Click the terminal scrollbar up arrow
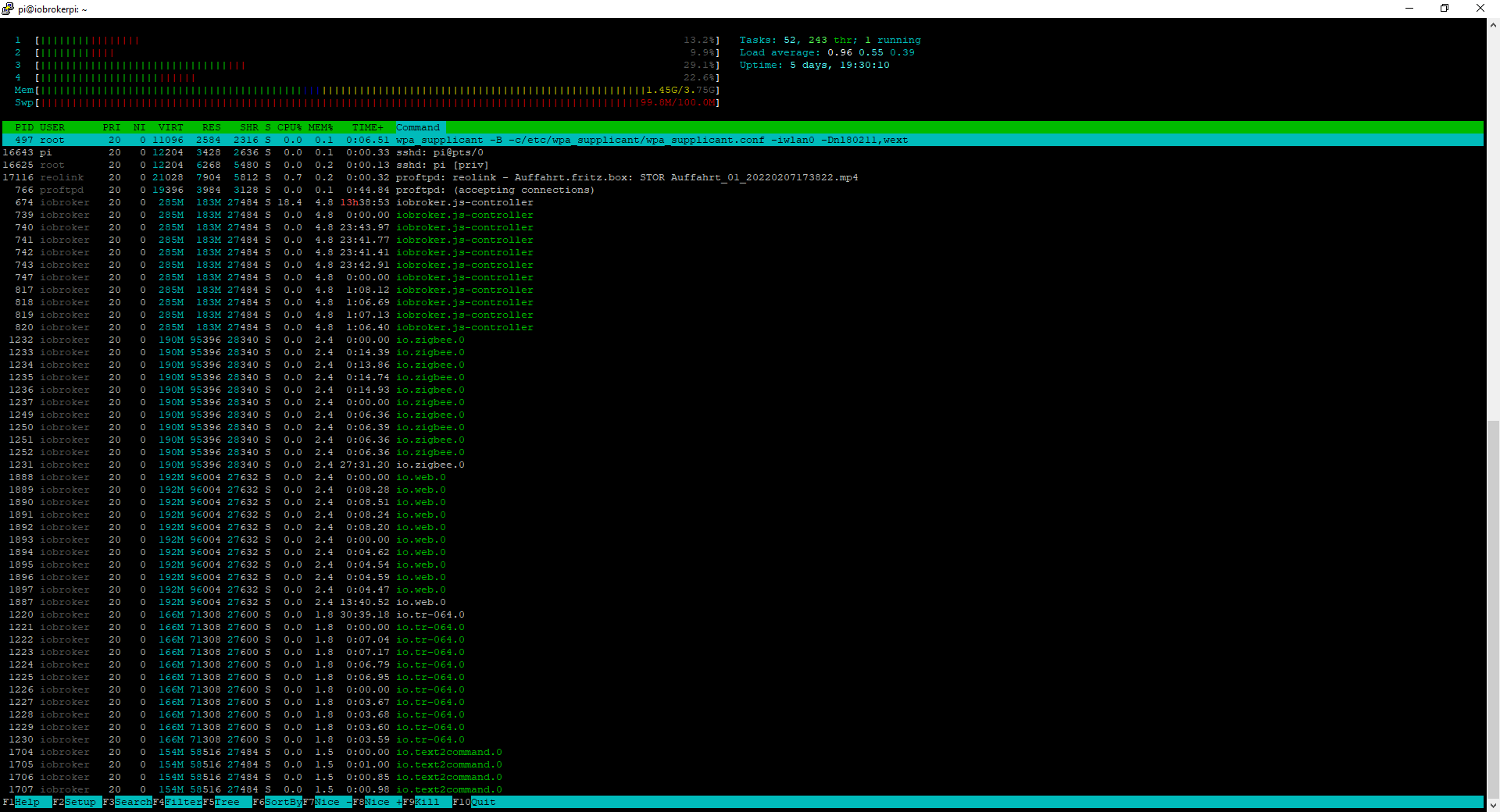The image size is (1500, 812). pos(1493,25)
